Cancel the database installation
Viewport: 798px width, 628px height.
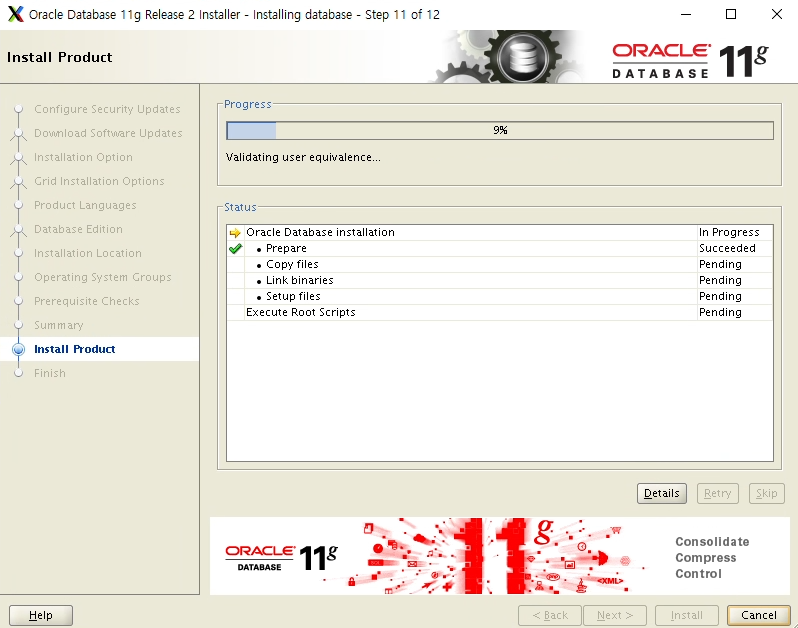tap(759, 615)
